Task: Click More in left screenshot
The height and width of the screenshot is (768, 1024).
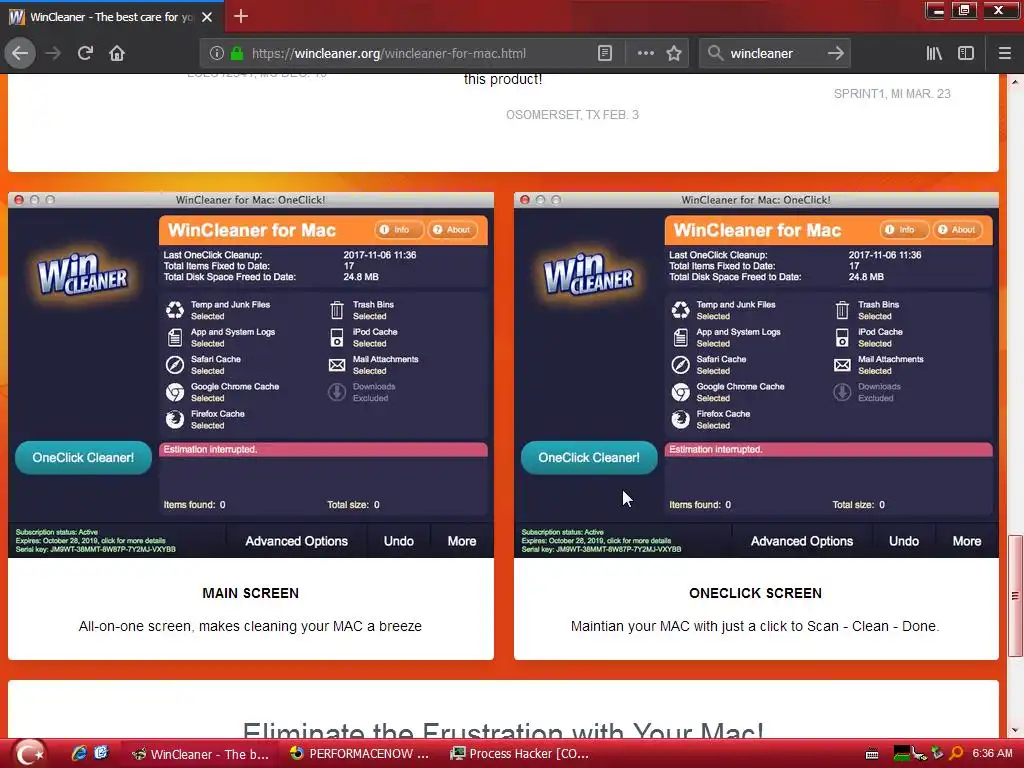Action: 462,541
